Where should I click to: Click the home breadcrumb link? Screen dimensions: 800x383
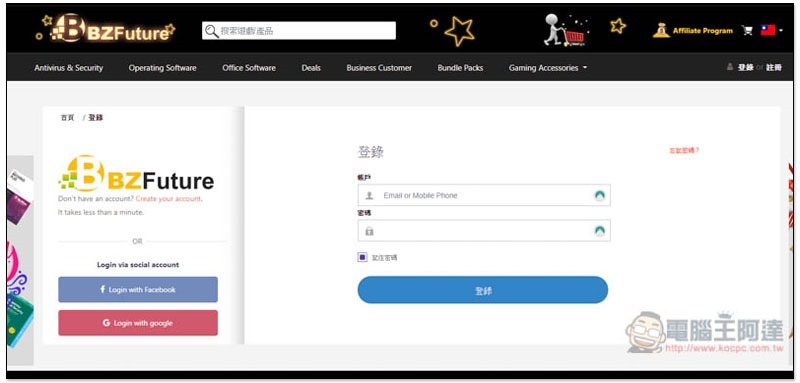pyautogui.click(x=67, y=118)
